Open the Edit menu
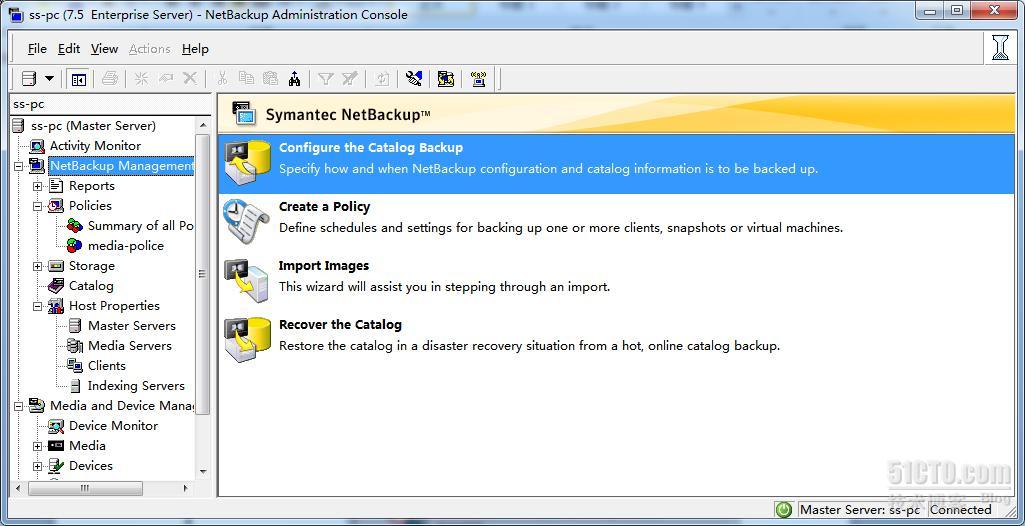This screenshot has width=1025, height=526. point(69,49)
